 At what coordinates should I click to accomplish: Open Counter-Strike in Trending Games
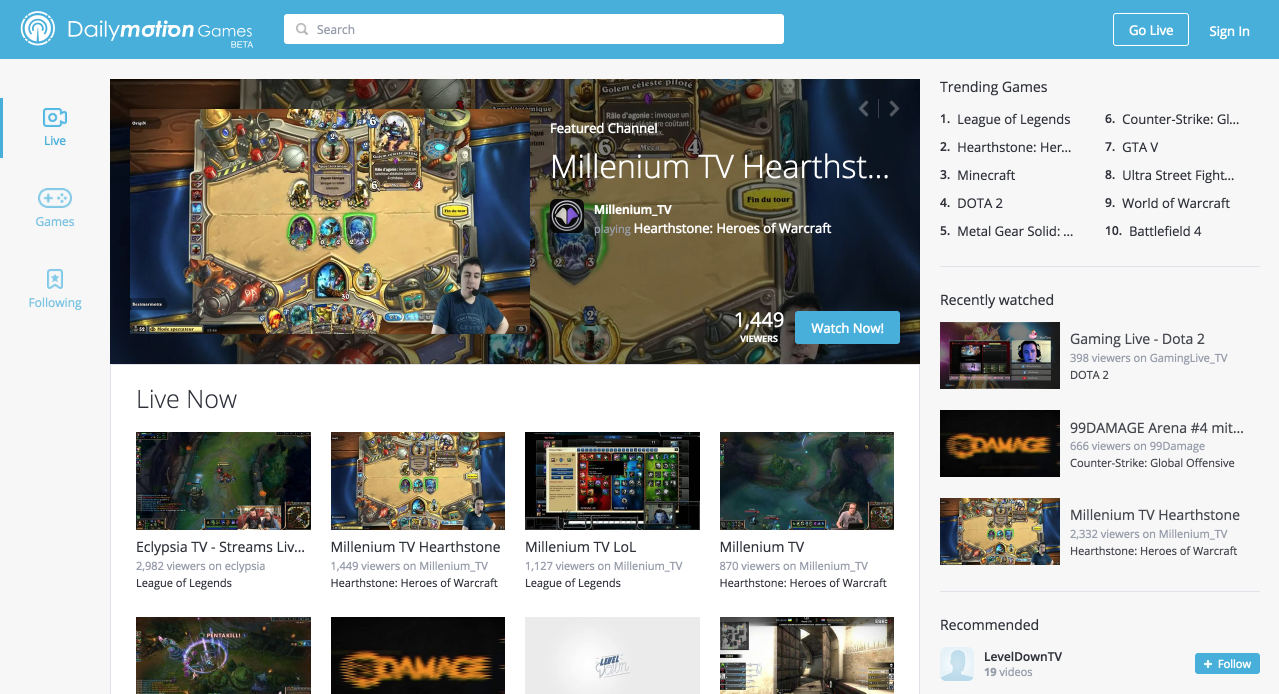click(1181, 119)
